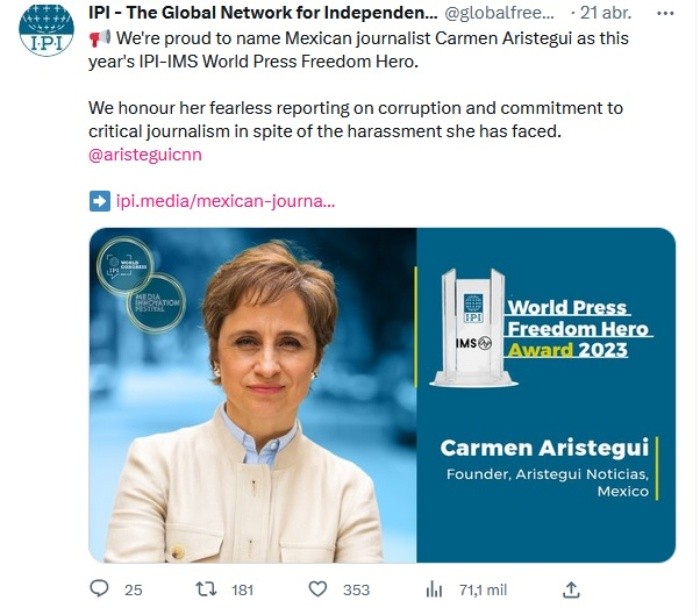
Task: Click the World Congress circular badge
Action: click(x=125, y=265)
